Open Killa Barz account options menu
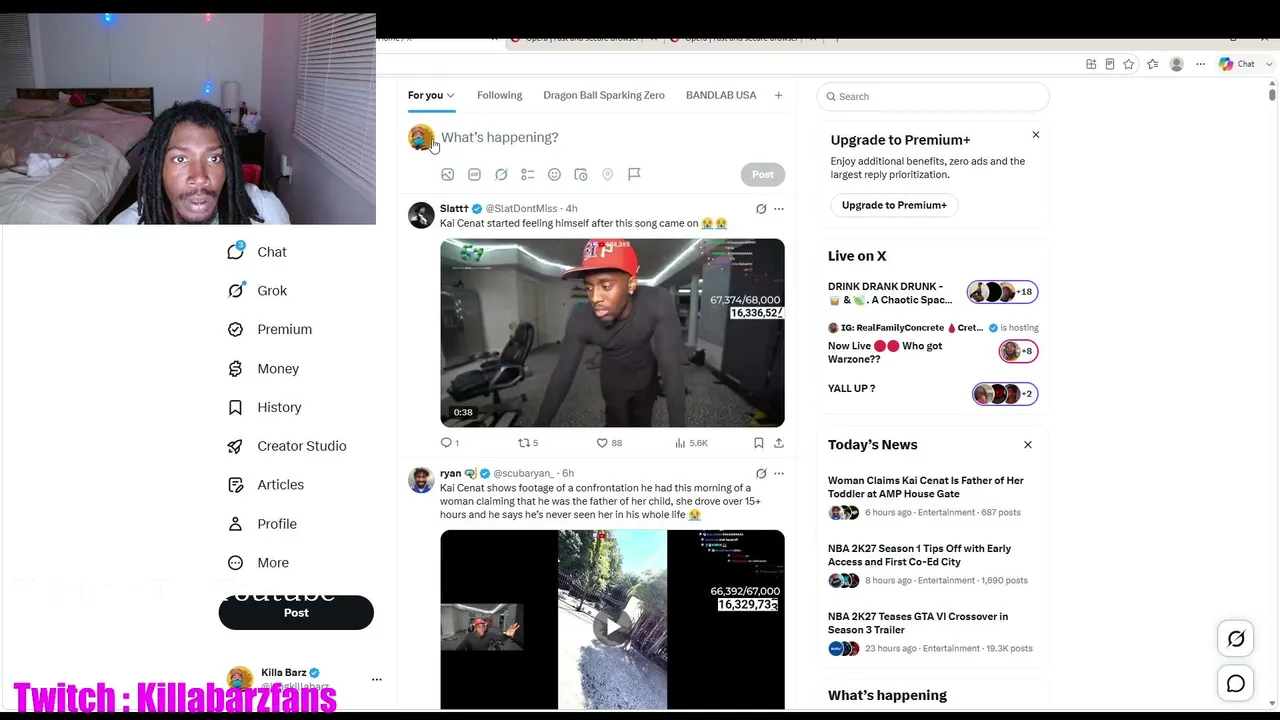 coord(377,679)
